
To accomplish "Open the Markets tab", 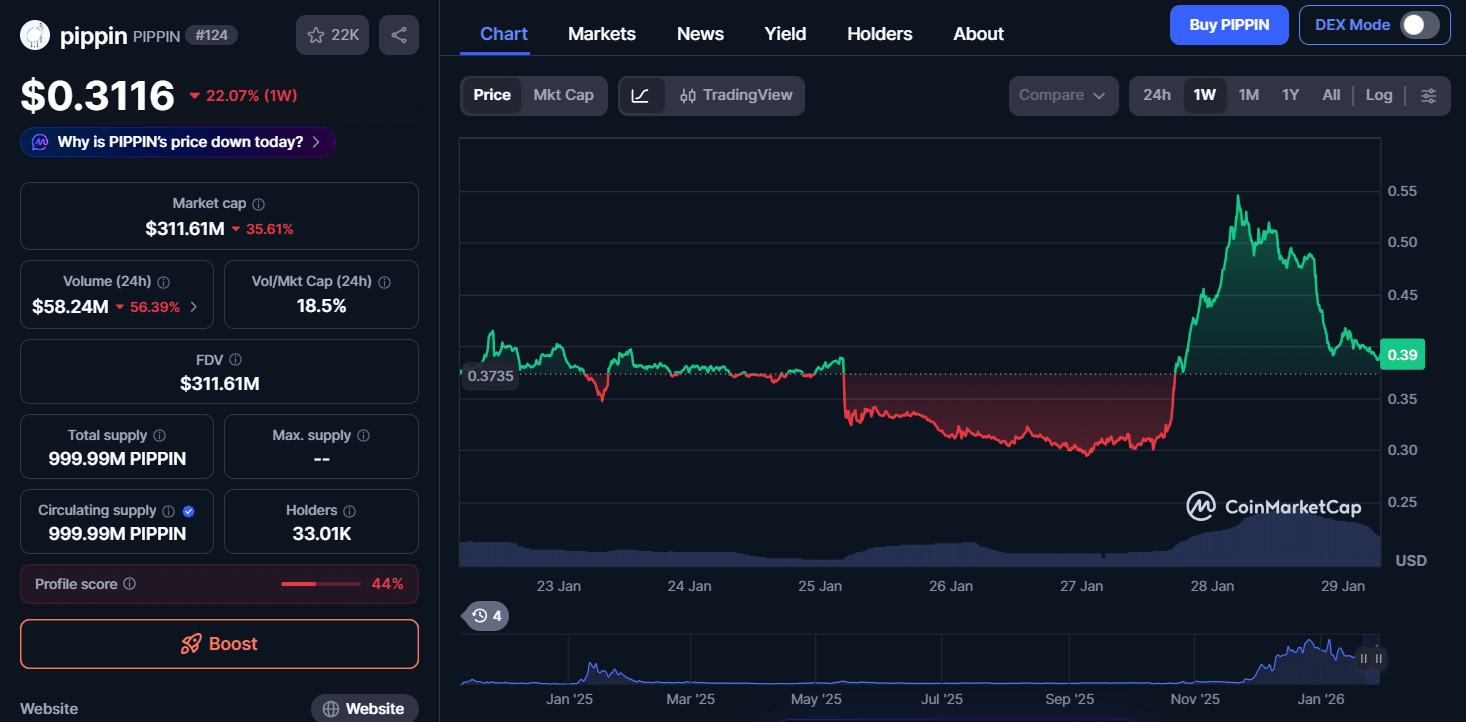I will [x=602, y=34].
